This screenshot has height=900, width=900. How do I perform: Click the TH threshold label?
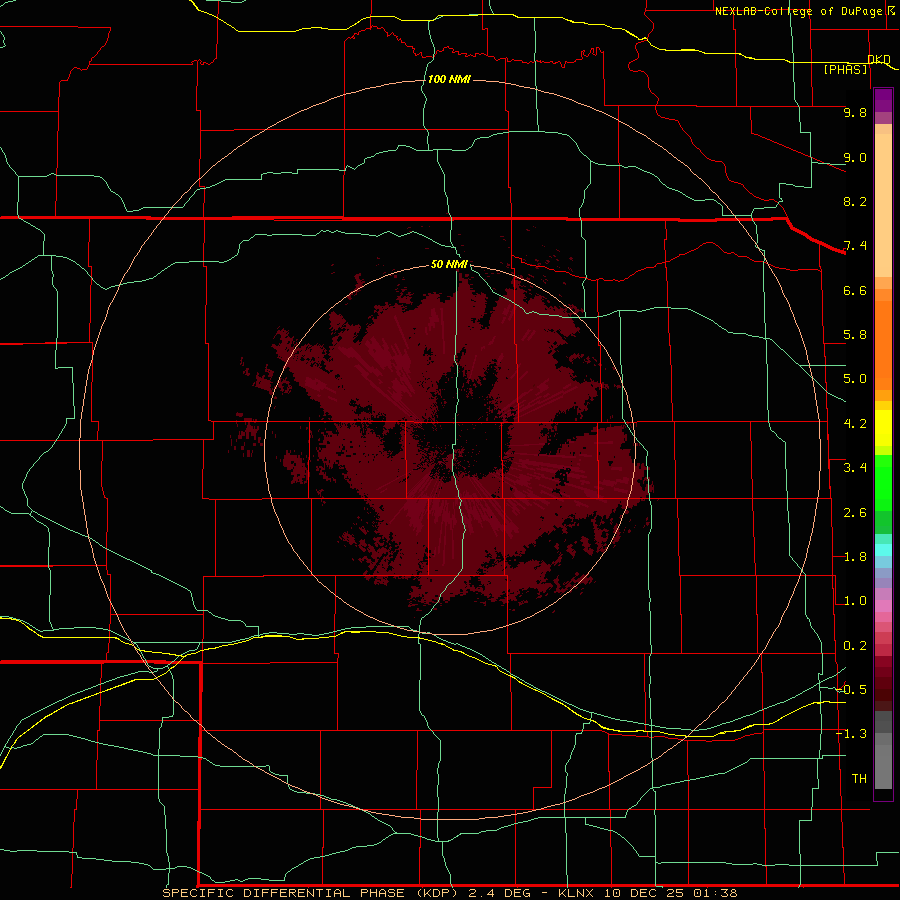pyautogui.click(x=859, y=779)
